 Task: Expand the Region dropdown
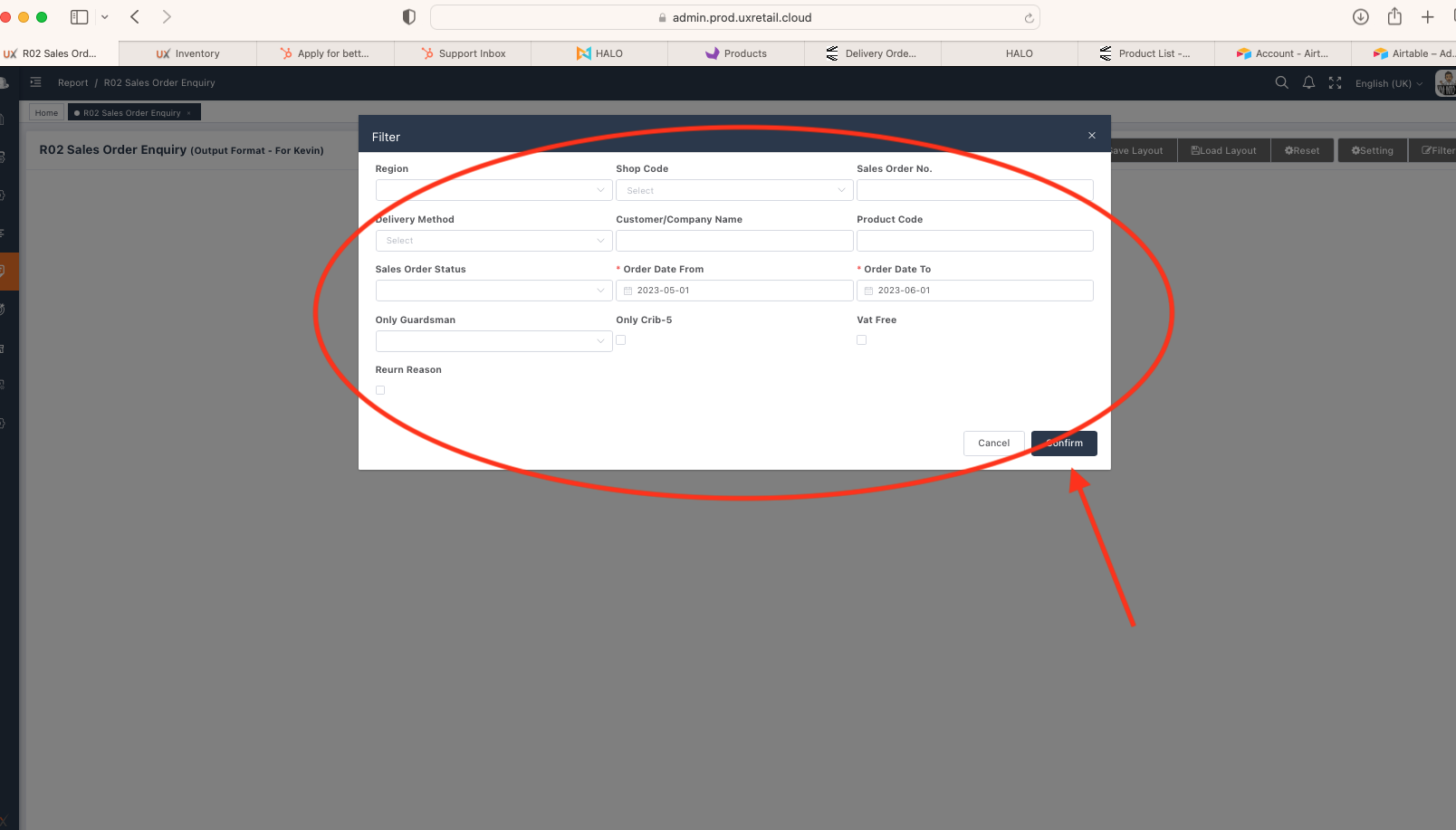(493, 190)
